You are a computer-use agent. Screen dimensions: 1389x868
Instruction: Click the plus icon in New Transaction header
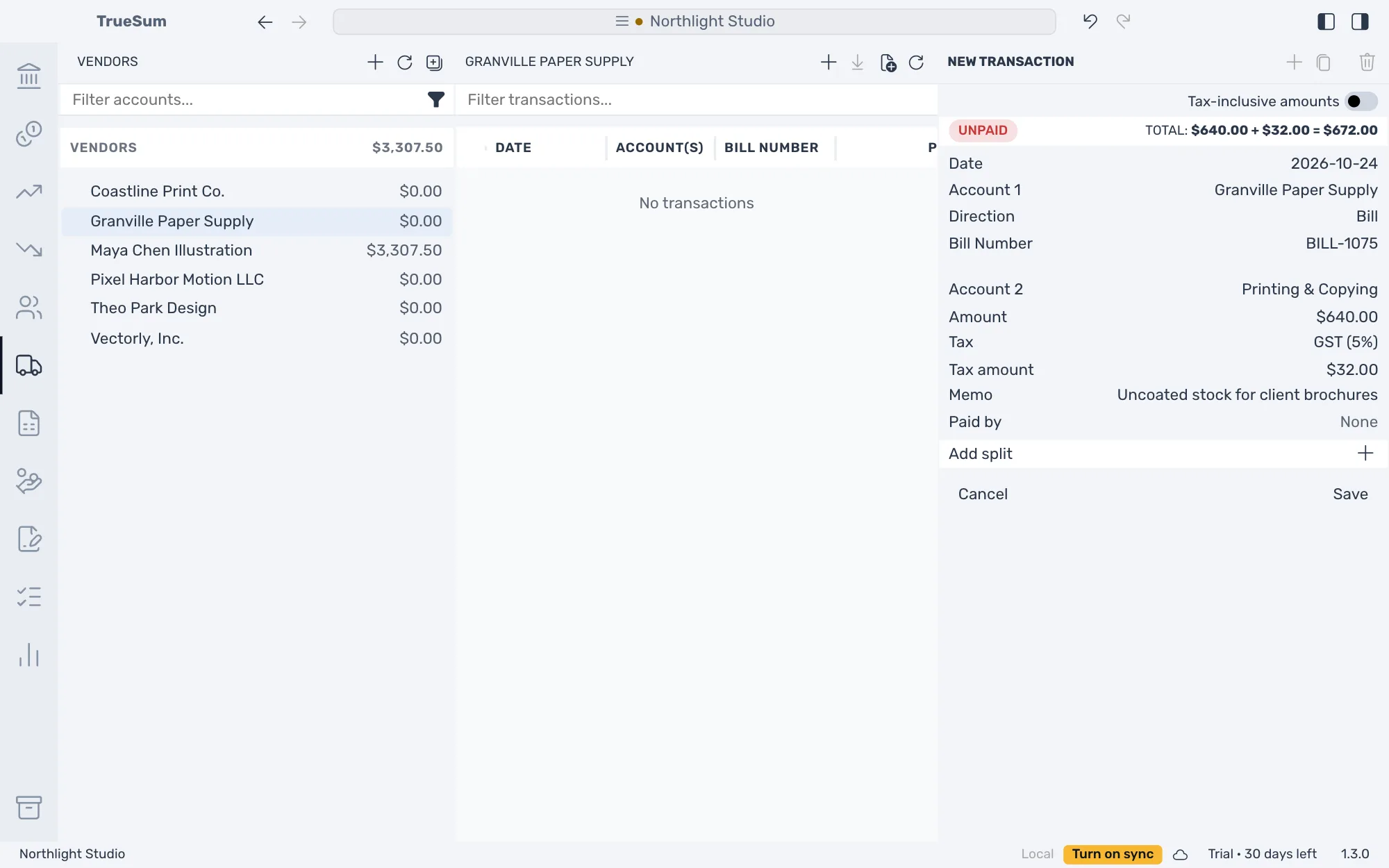[1294, 62]
